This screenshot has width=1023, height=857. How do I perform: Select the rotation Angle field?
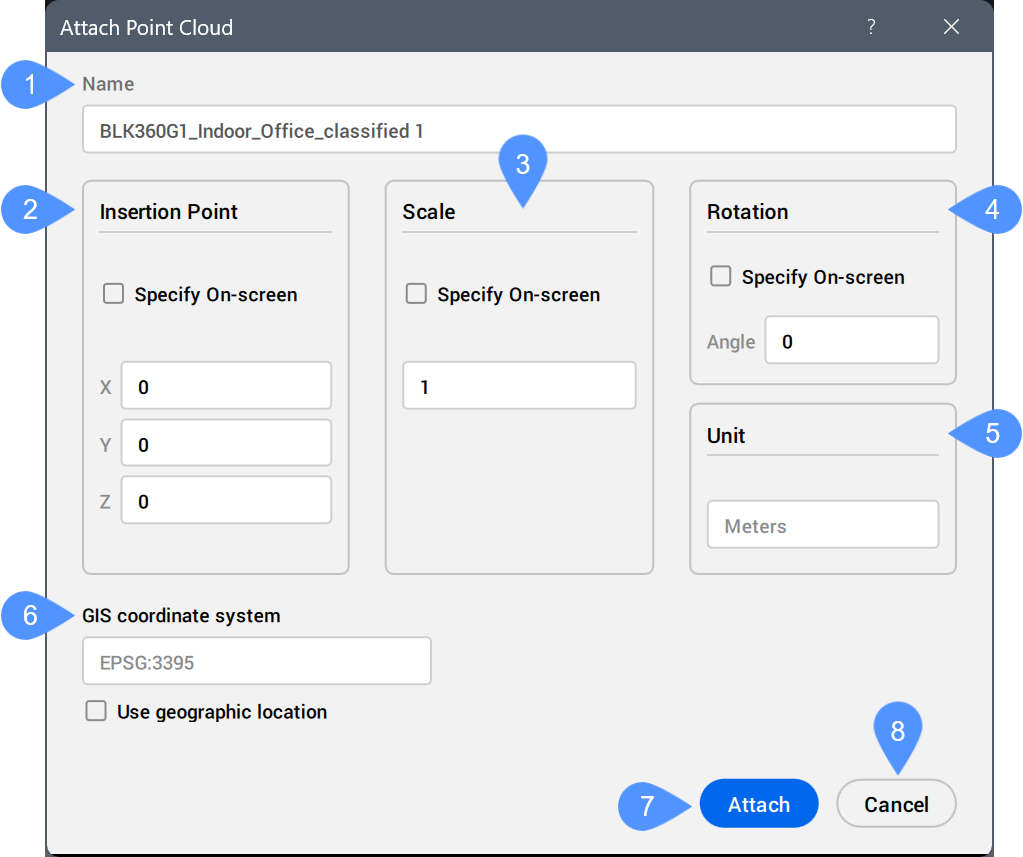click(x=851, y=341)
